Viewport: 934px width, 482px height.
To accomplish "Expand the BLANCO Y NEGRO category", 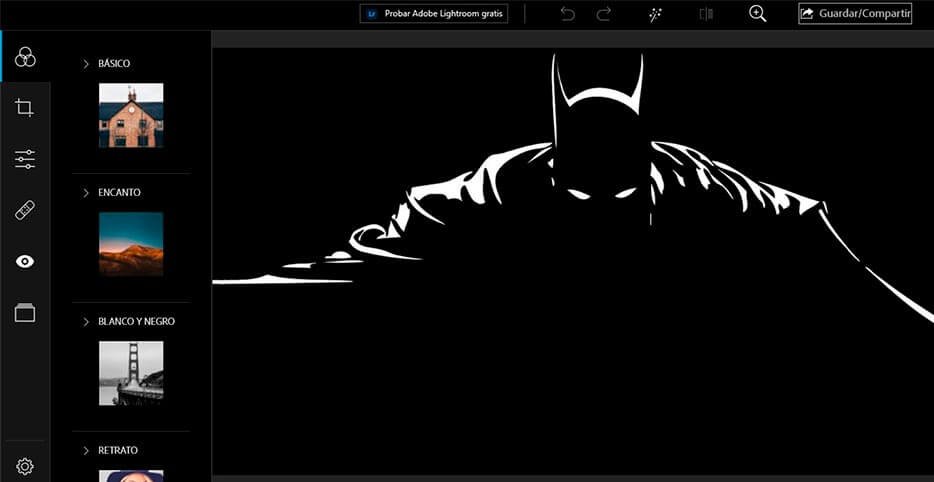I will click(87, 322).
